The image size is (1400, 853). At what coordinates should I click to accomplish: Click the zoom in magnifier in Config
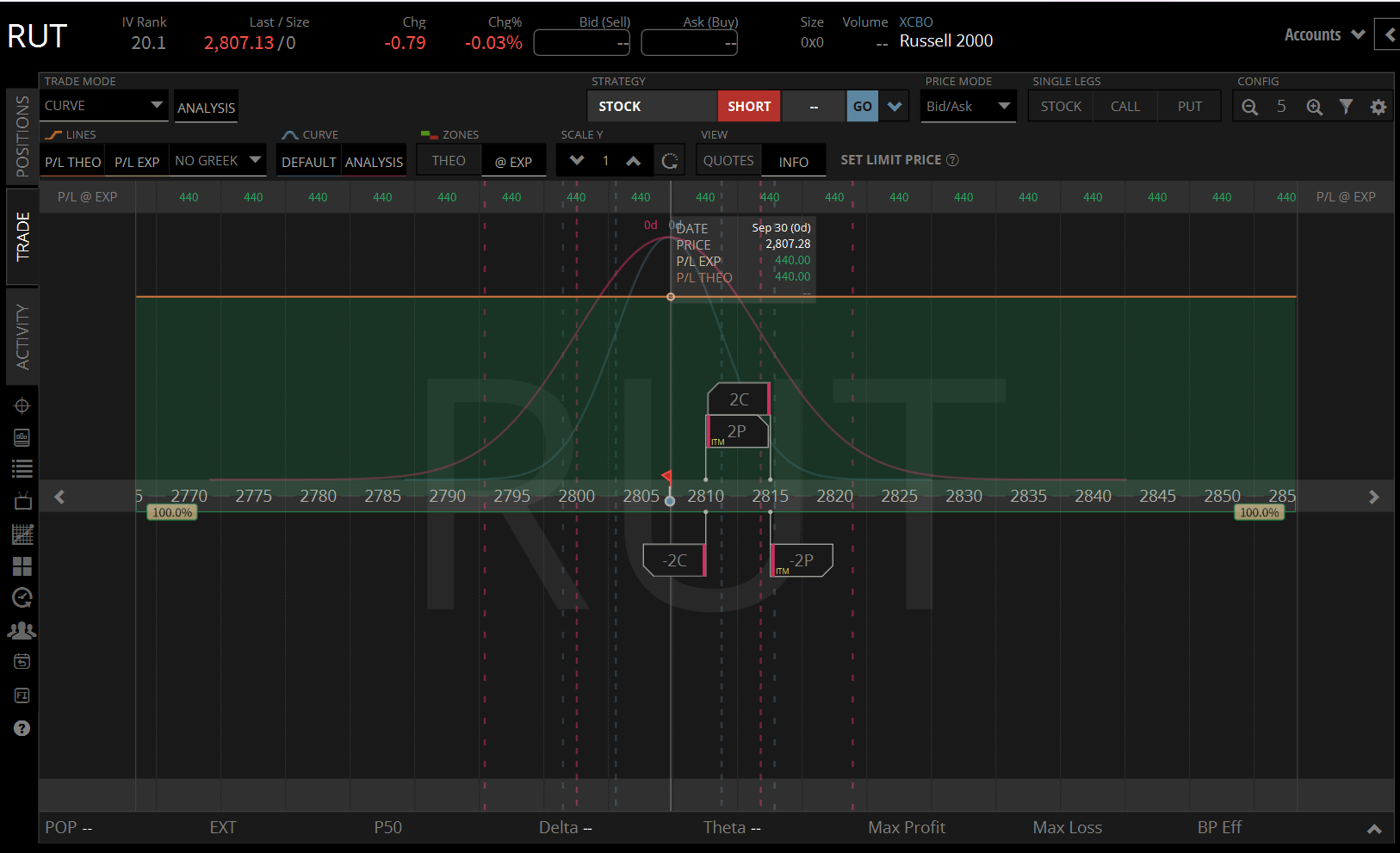click(x=1314, y=107)
